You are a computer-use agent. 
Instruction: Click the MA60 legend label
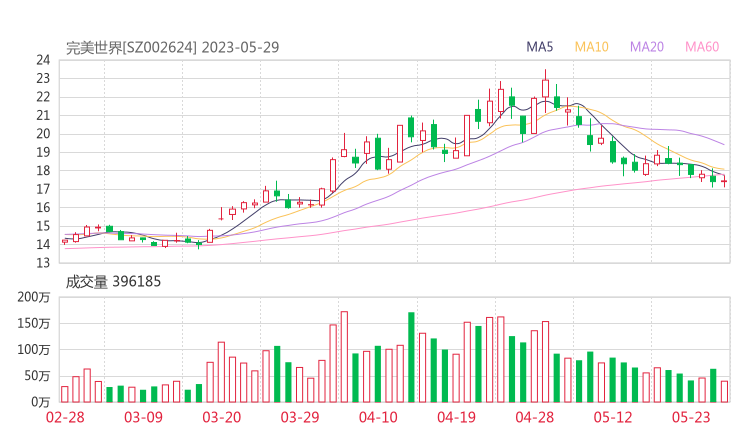click(702, 47)
